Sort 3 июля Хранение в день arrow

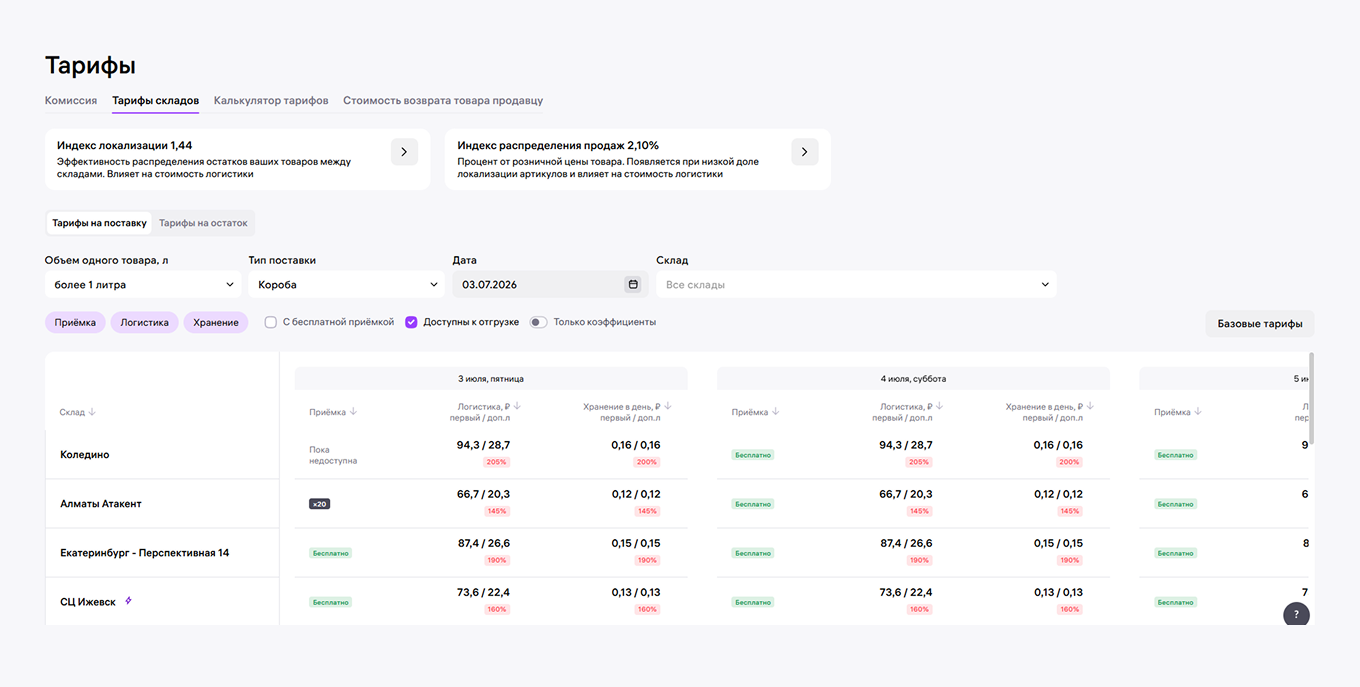[x=667, y=407]
